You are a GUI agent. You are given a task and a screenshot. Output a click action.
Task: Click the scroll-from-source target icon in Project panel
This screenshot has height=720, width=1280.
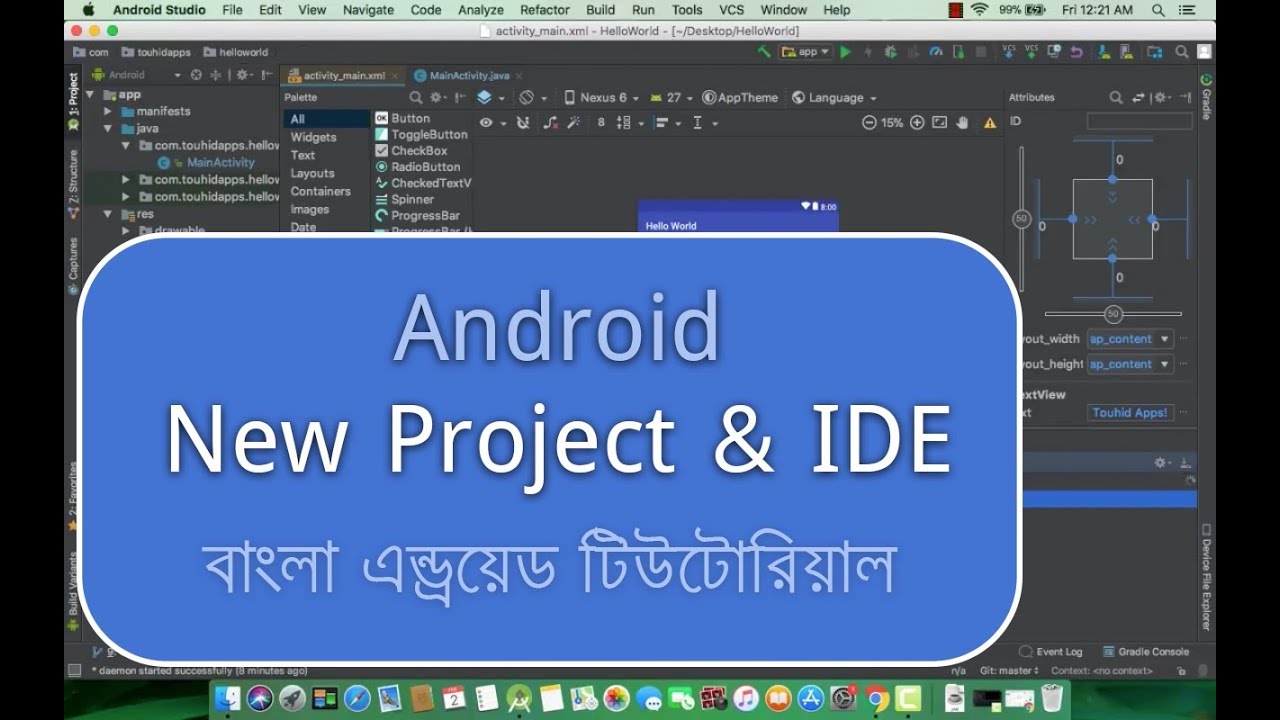tap(196, 75)
